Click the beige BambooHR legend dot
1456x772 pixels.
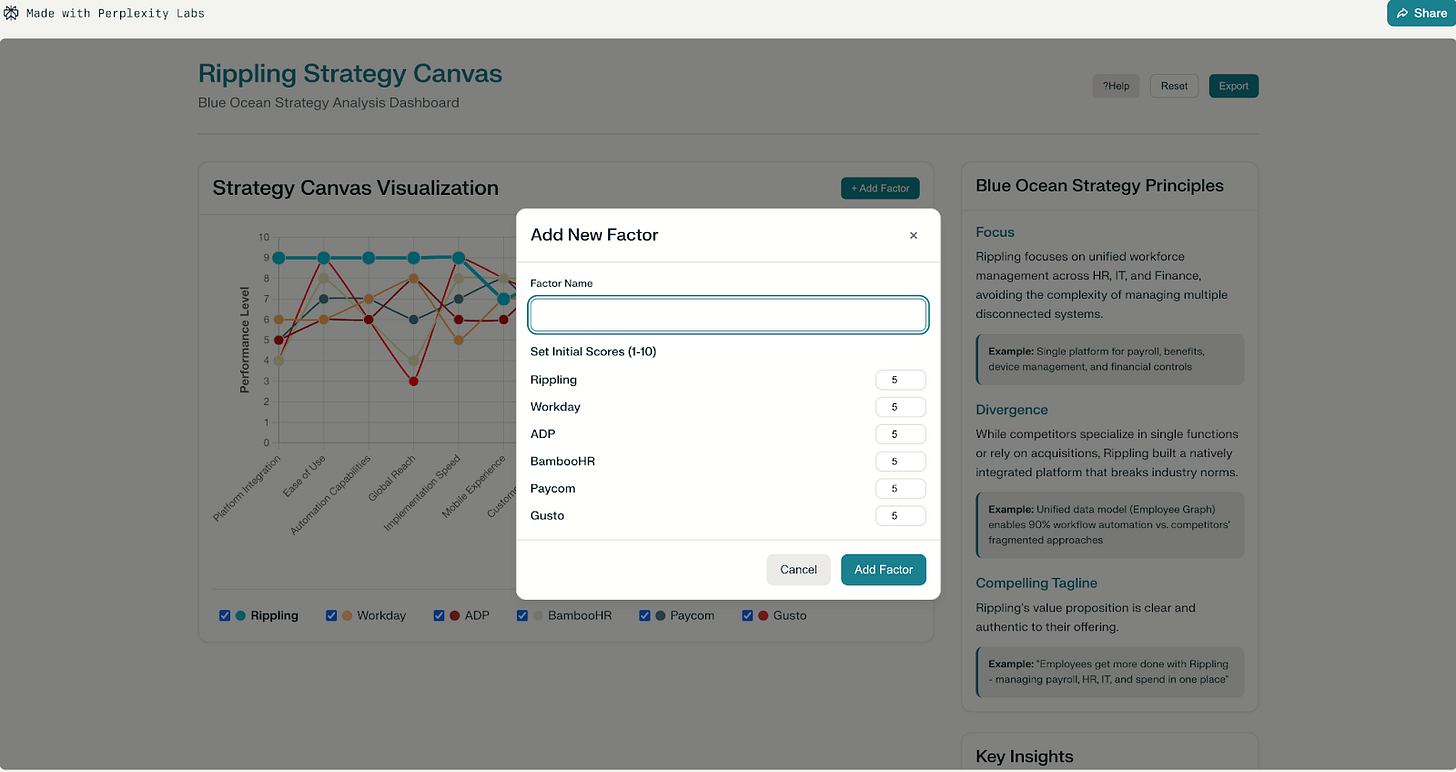pos(539,615)
